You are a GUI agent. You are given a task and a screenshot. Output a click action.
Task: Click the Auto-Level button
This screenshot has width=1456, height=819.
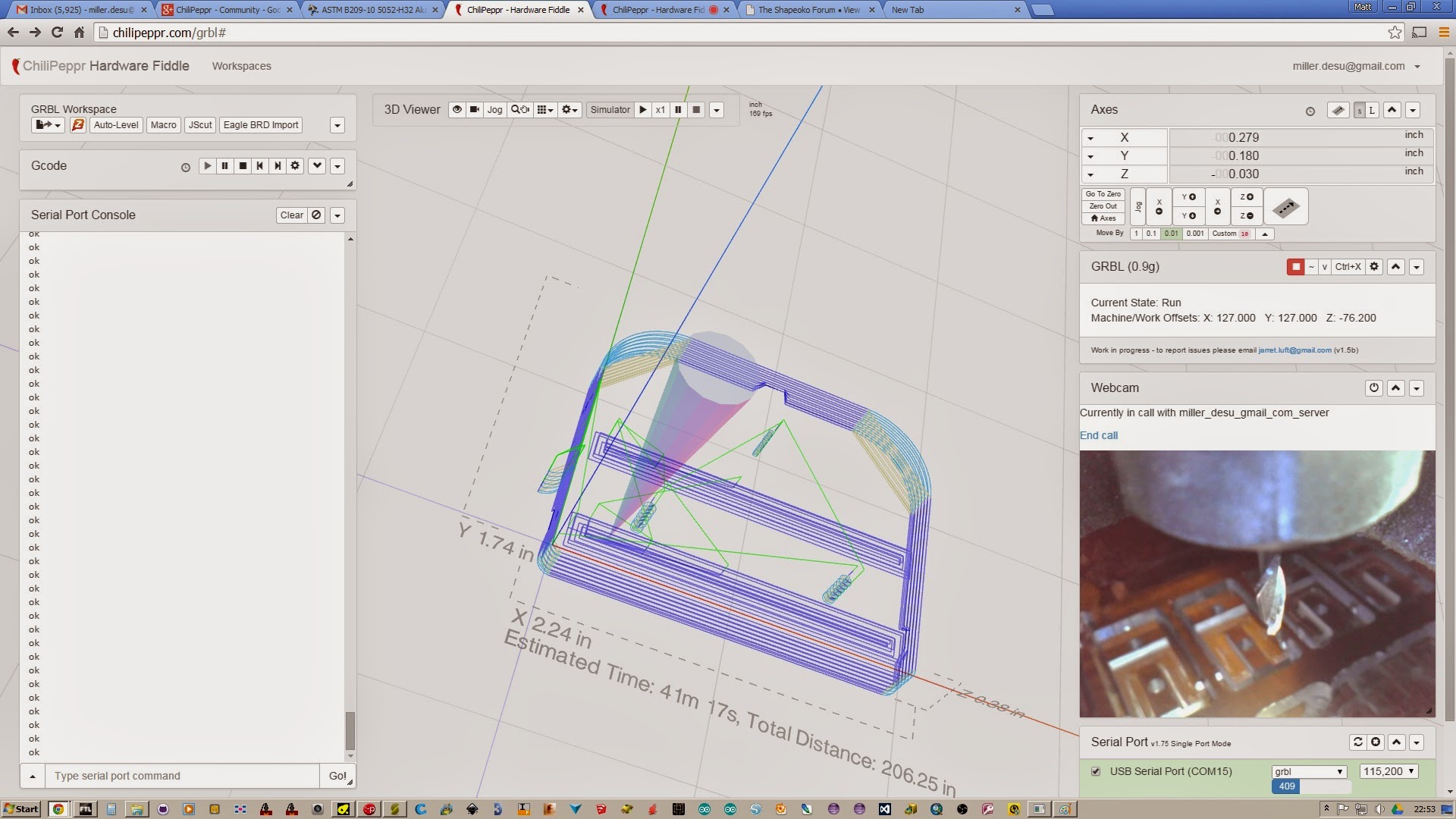(x=116, y=125)
